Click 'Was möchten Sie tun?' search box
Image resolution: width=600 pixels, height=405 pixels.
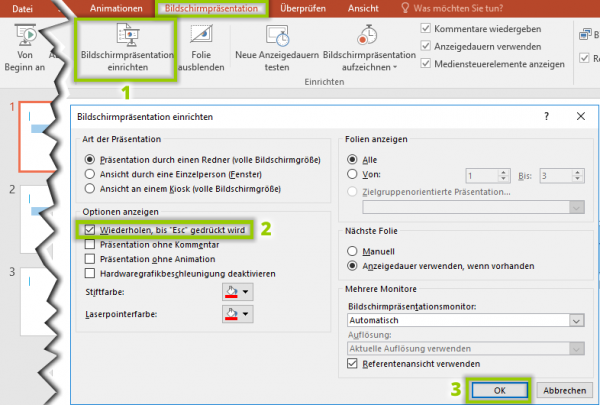(x=458, y=8)
